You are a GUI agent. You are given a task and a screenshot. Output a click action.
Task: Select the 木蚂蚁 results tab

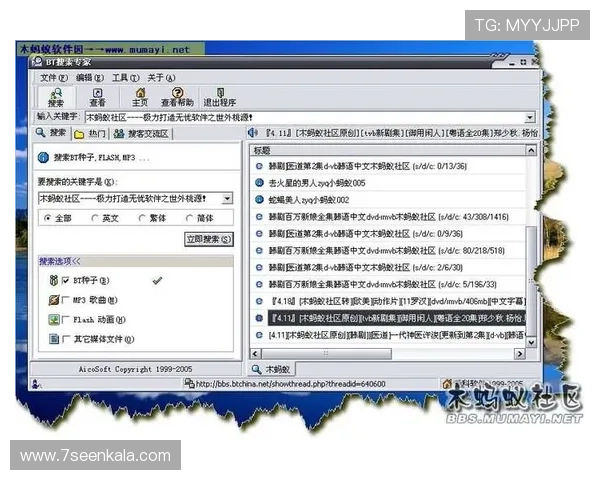(x=271, y=369)
